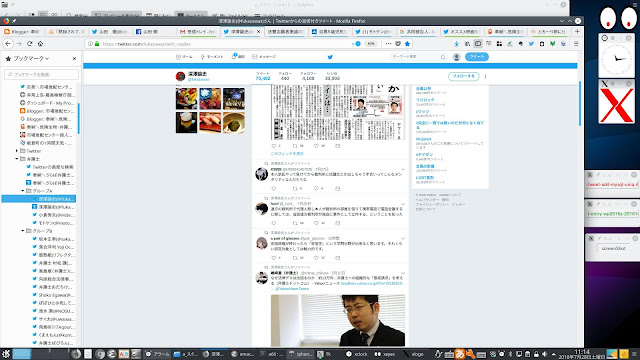640x360 pixels.
Task: Open page actions three-dot menu in address bar
Action: coord(388,44)
